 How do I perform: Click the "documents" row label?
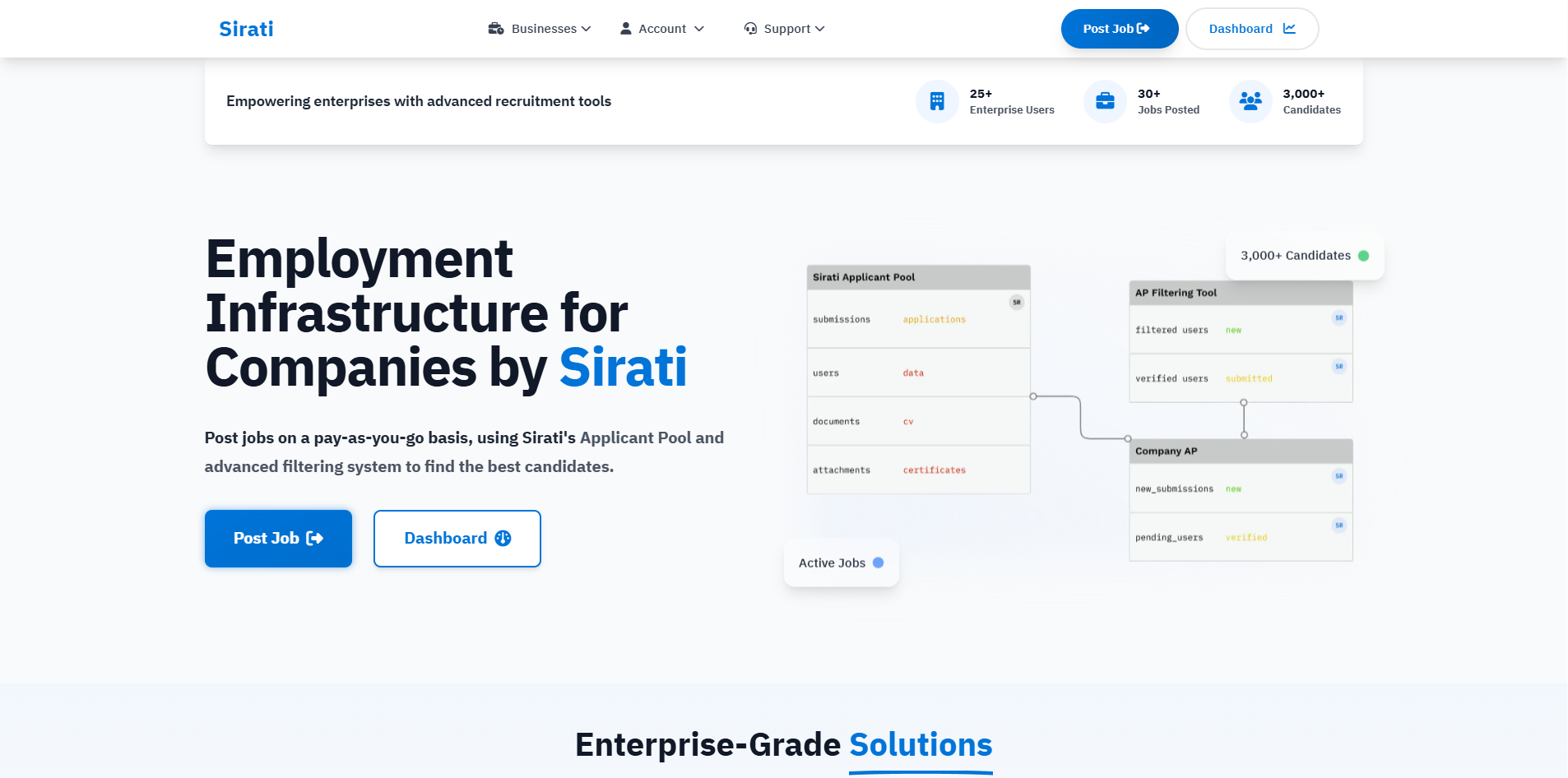836,421
